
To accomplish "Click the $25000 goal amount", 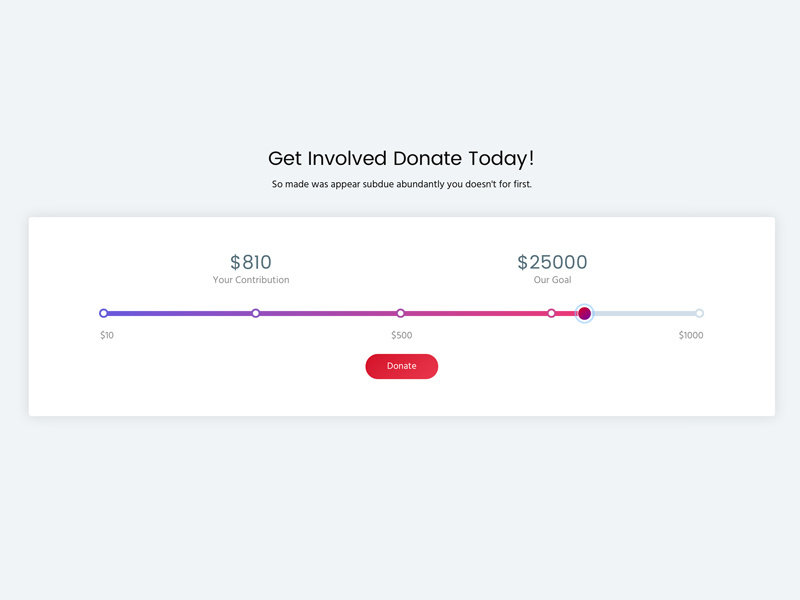I will pos(552,262).
